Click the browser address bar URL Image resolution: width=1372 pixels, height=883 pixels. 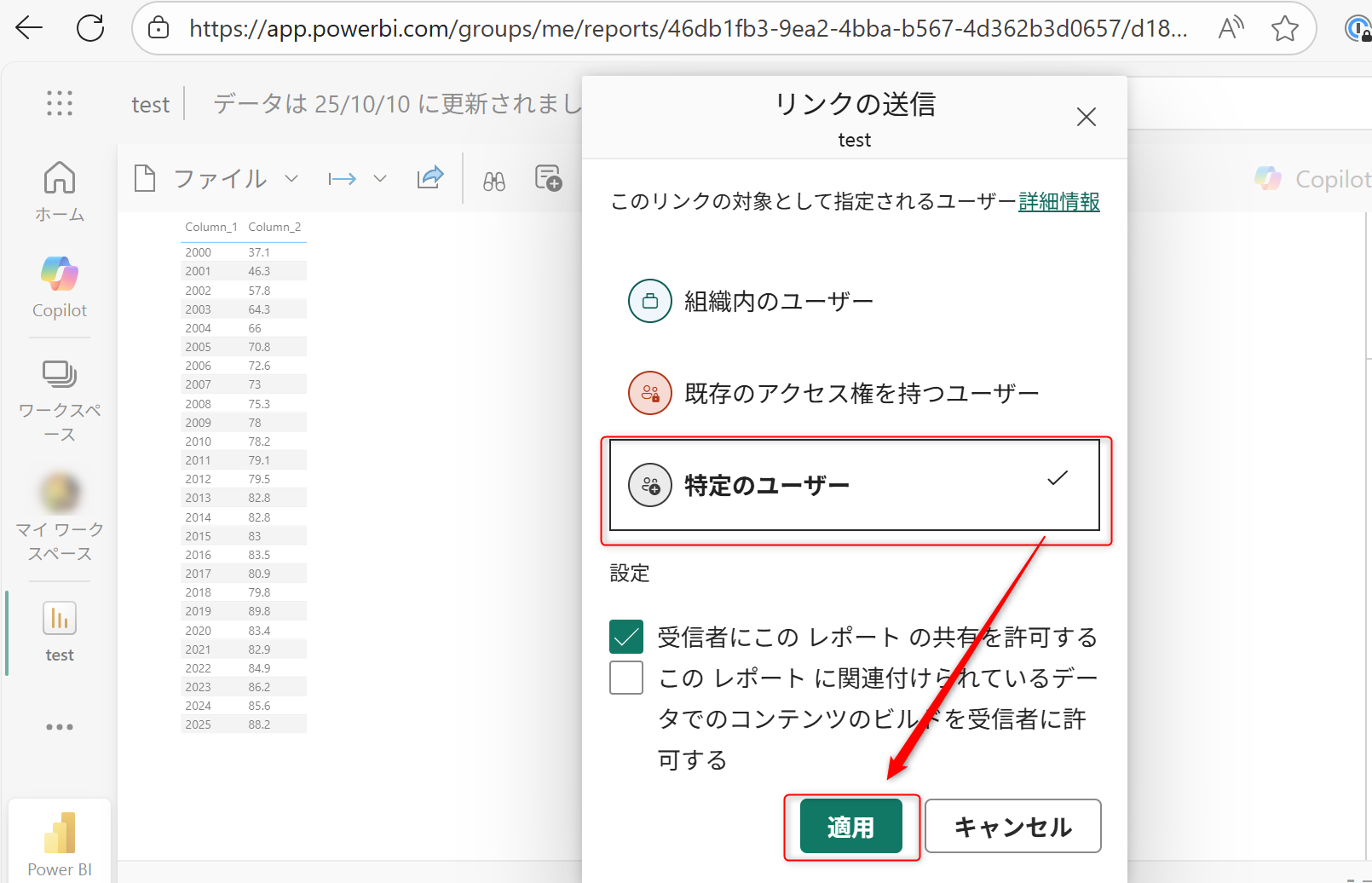pos(687,29)
